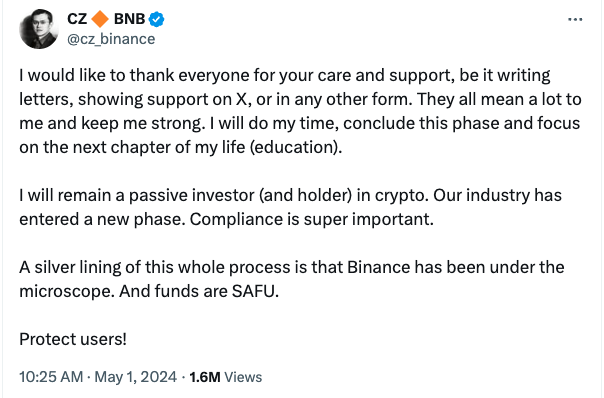Image resolution: width=604 pixels, height=398 pixels.
Task: Click the word "Binance" in the tweet body
Action: [379, 267]
